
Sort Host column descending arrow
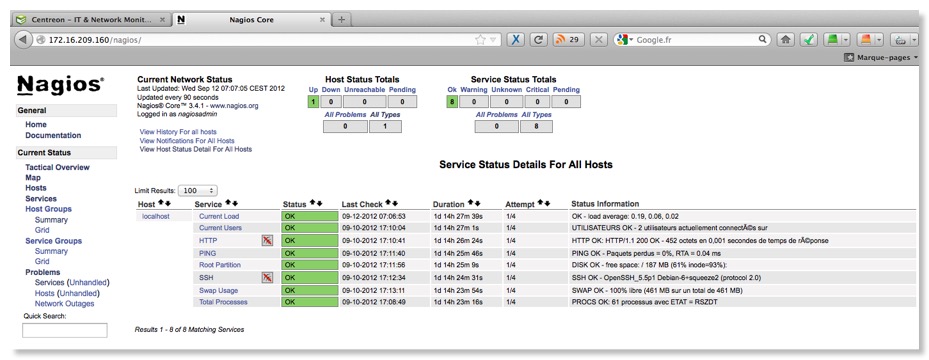[167, 203]
